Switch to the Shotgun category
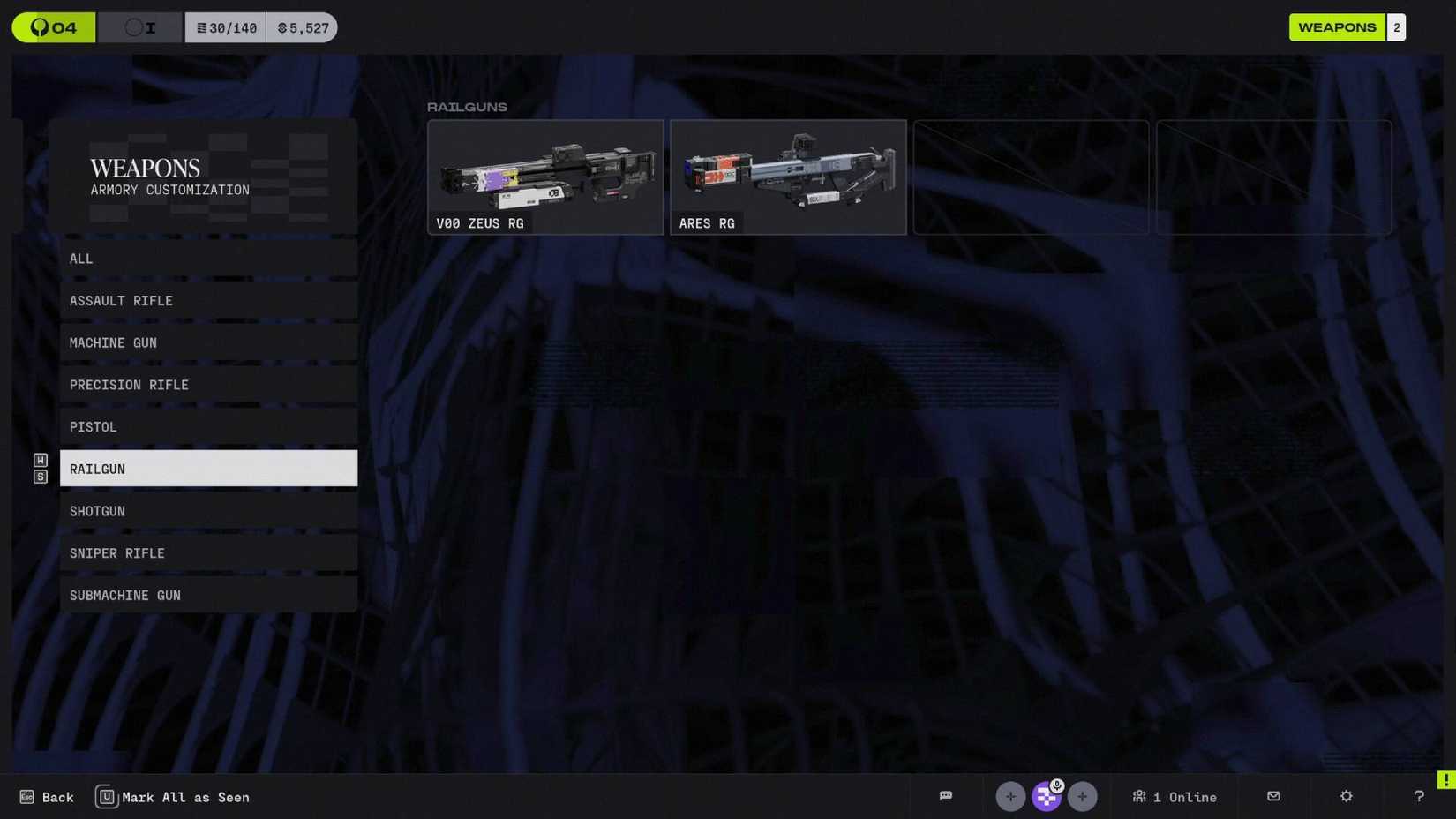 pos(208,511)
